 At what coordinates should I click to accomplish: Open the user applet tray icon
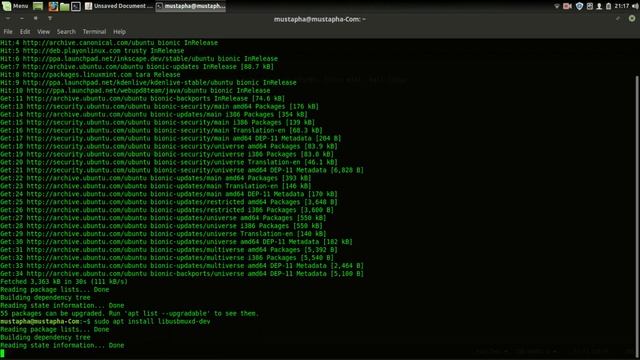pyautogui.click(x=599, y=6)
